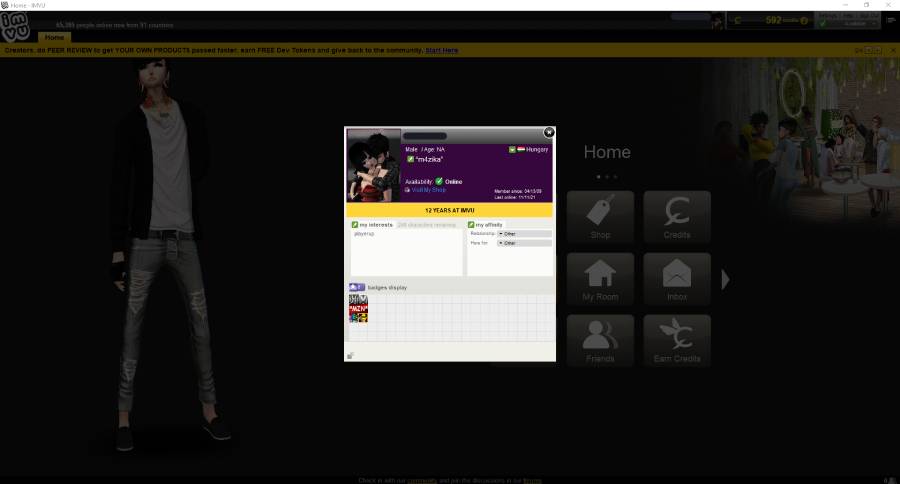
Task: Follow the Start Here link in yellow banner
Action: tap(442, 51)
